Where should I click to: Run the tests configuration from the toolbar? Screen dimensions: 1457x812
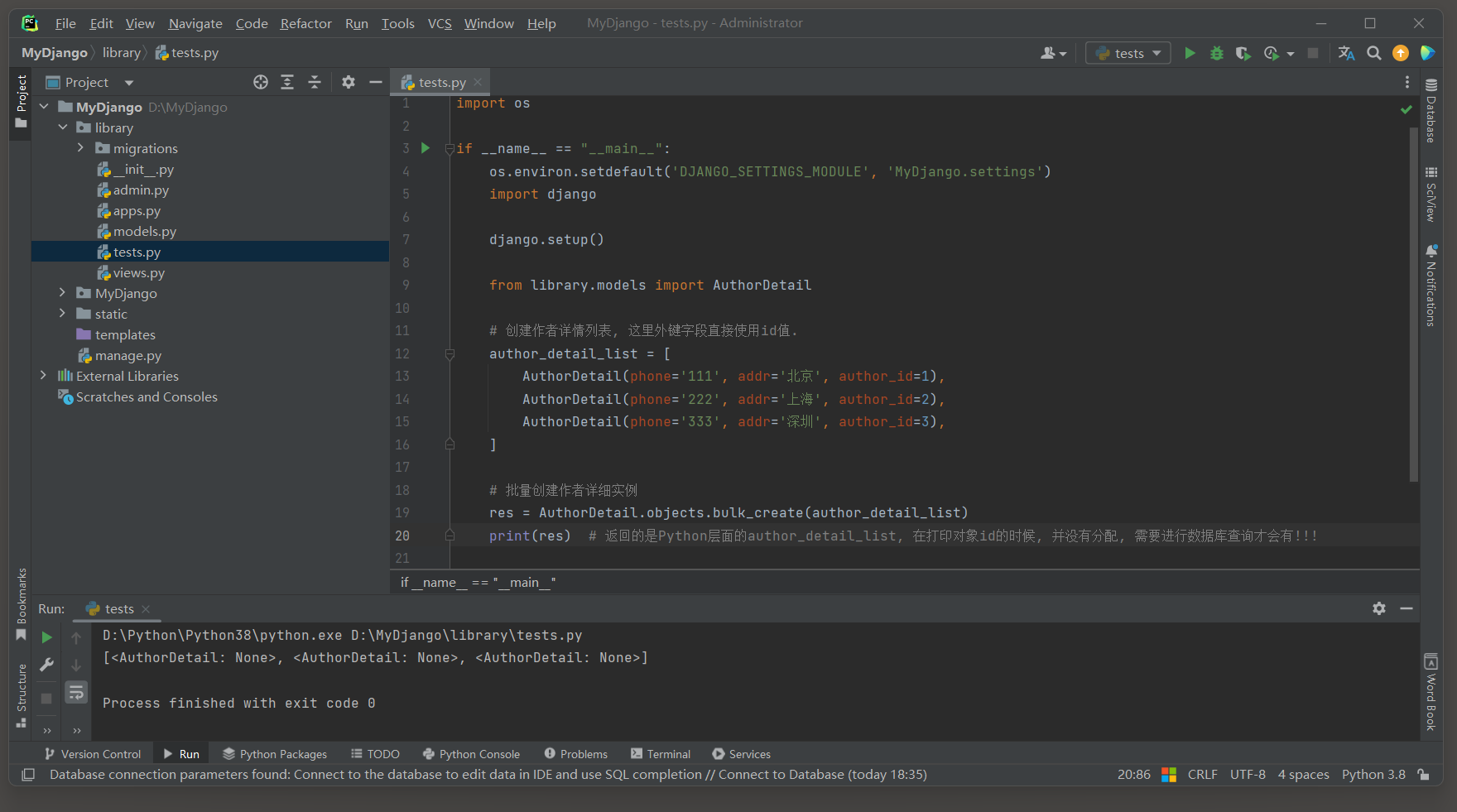pos(1190,53)
